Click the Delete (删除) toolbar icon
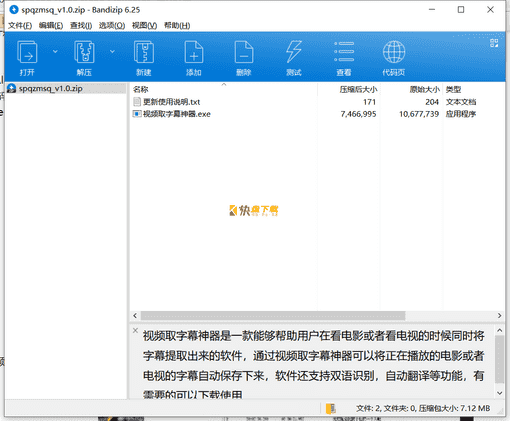This screenshot has width=510, height=421. pos(244,52)
